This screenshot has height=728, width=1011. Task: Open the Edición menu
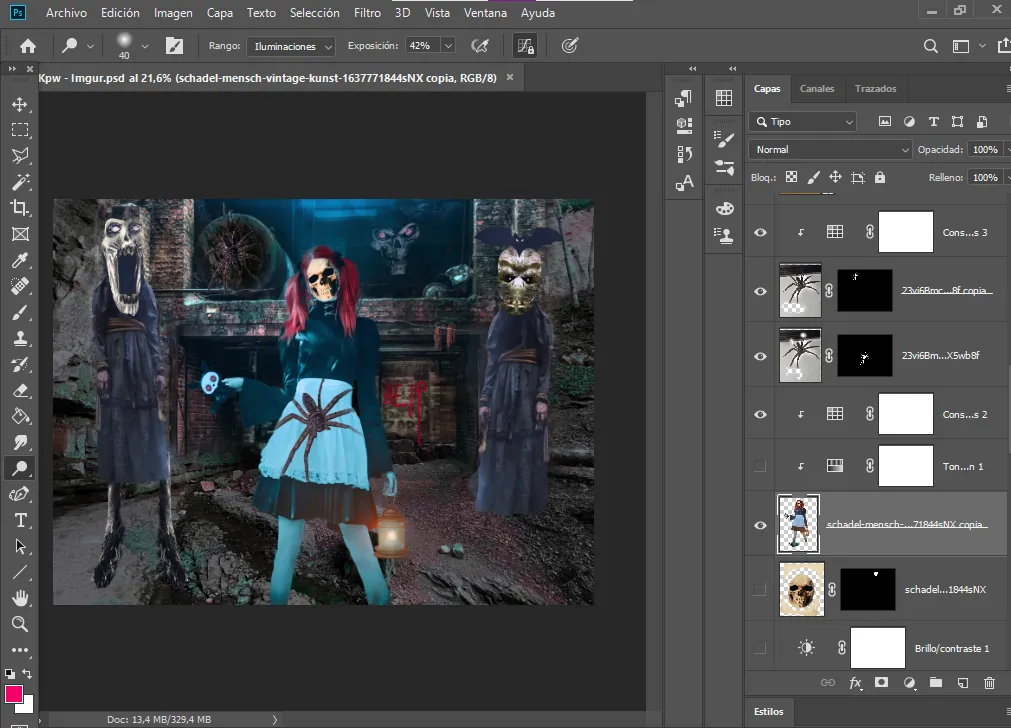click(120, 13)
